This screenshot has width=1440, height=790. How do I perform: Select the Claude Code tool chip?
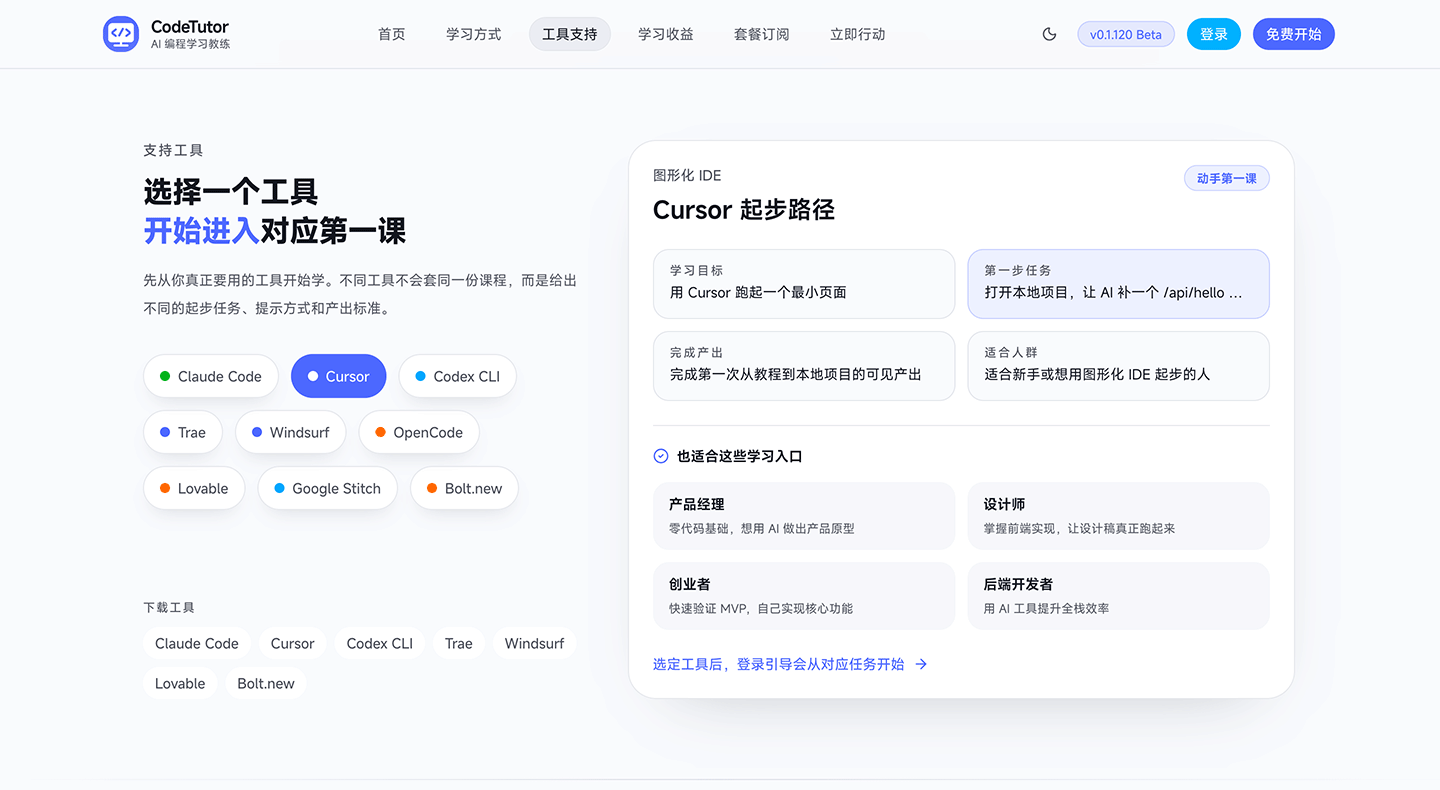[211, 376]
